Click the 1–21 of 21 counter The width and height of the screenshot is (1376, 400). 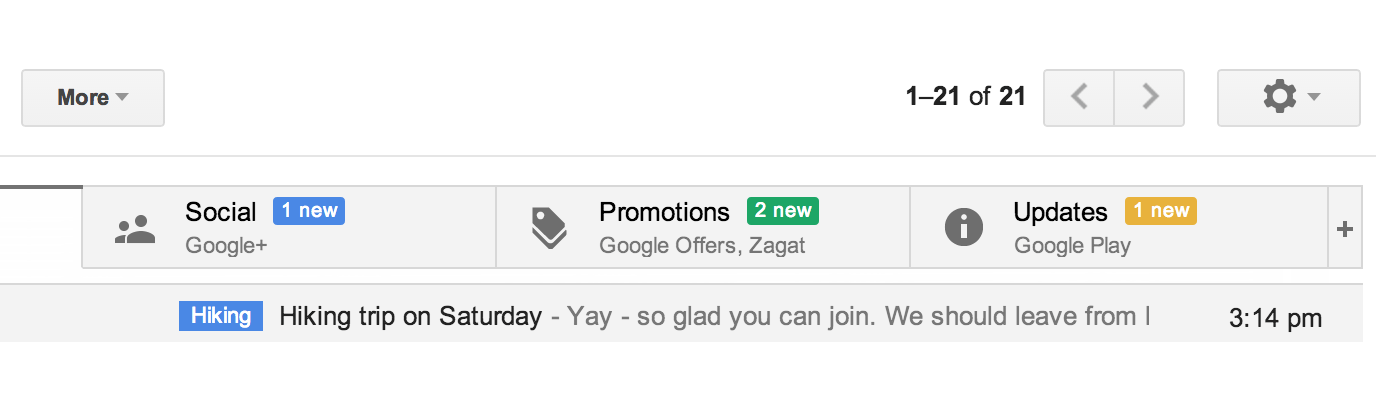(x=966, y=97)
